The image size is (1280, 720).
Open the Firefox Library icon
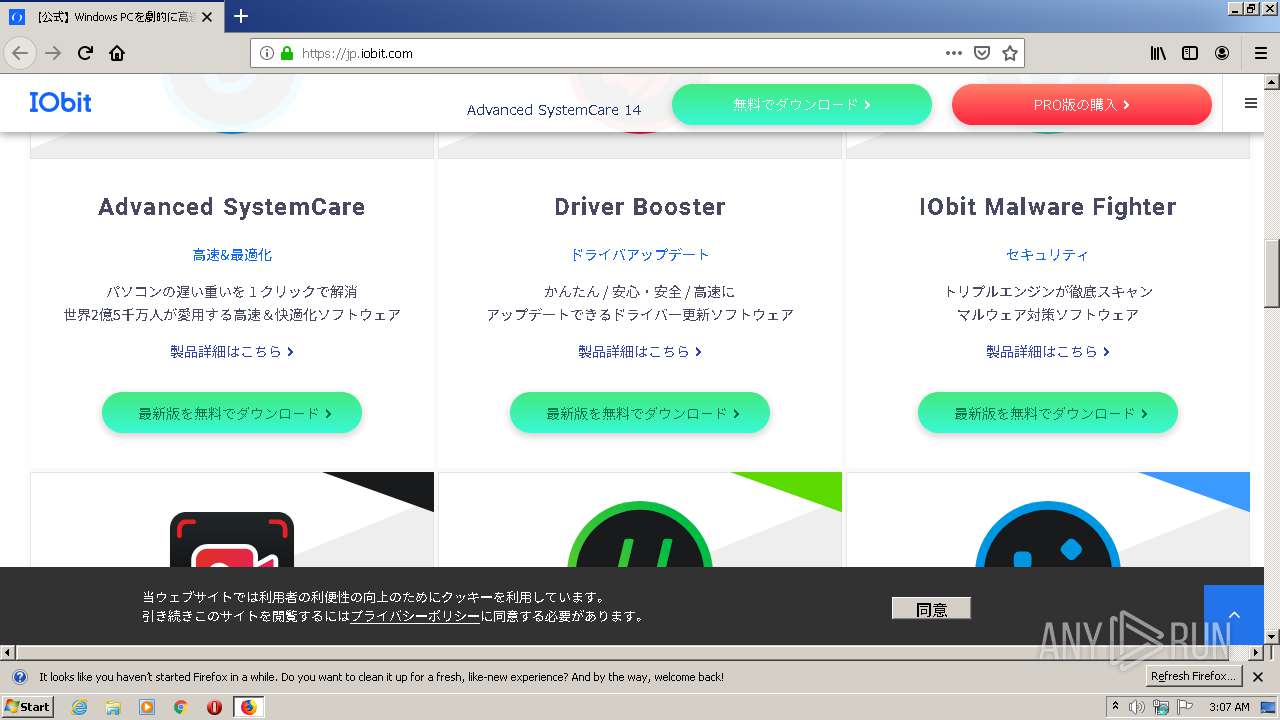tap(1158, 53)
